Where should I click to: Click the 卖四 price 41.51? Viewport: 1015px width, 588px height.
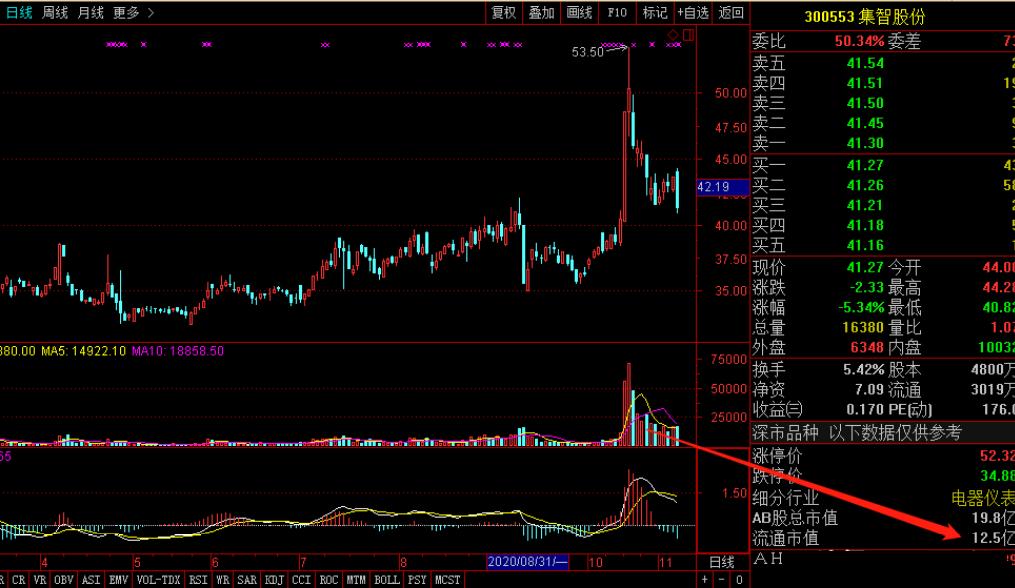(x=865, y=83)
